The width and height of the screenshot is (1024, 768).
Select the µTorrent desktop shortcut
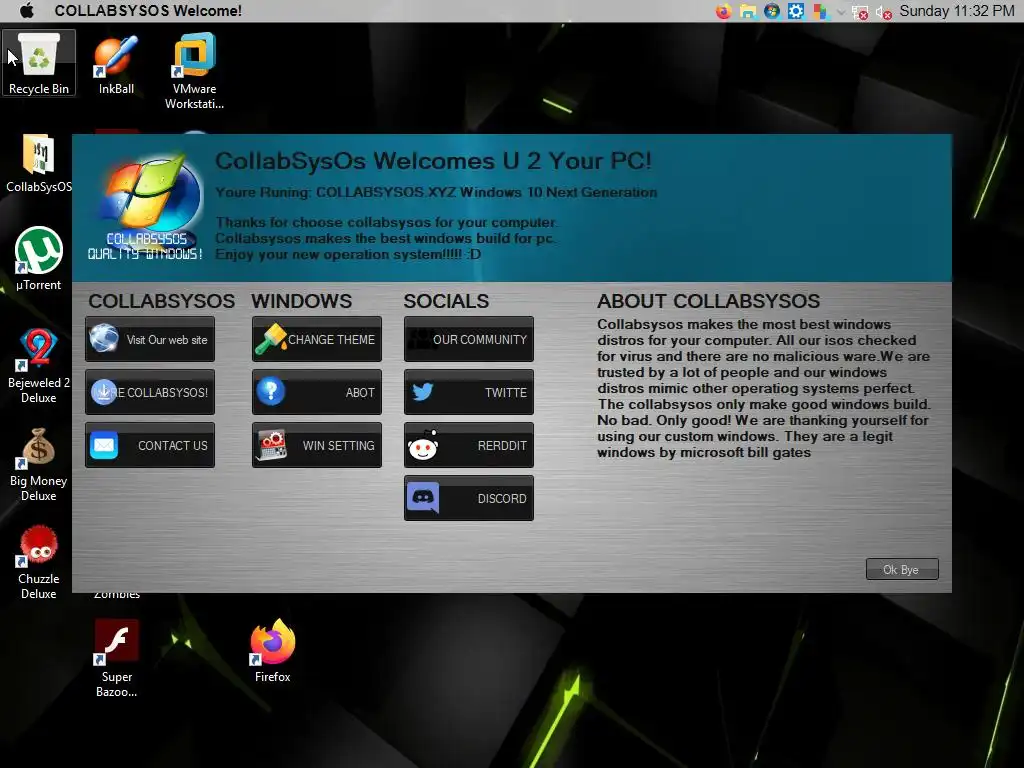pyautogui.click(x=39, y=259)
